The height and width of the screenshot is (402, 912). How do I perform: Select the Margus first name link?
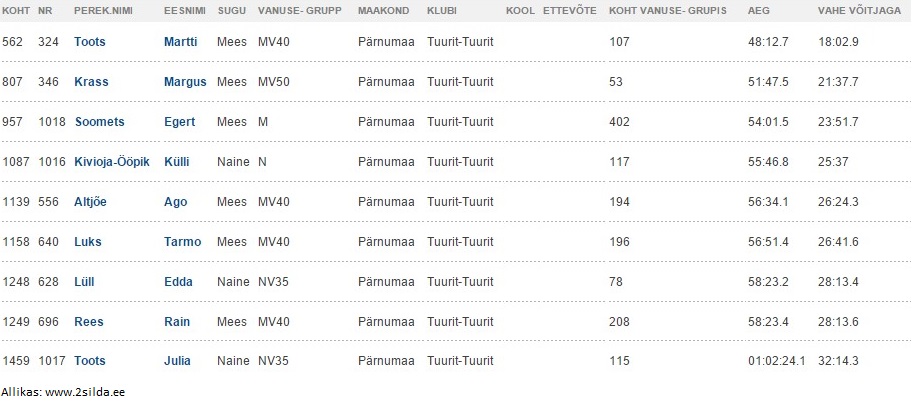185,82
